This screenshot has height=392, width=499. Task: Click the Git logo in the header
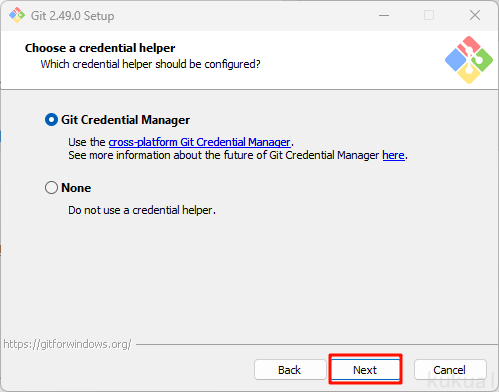tap(469, 60)
